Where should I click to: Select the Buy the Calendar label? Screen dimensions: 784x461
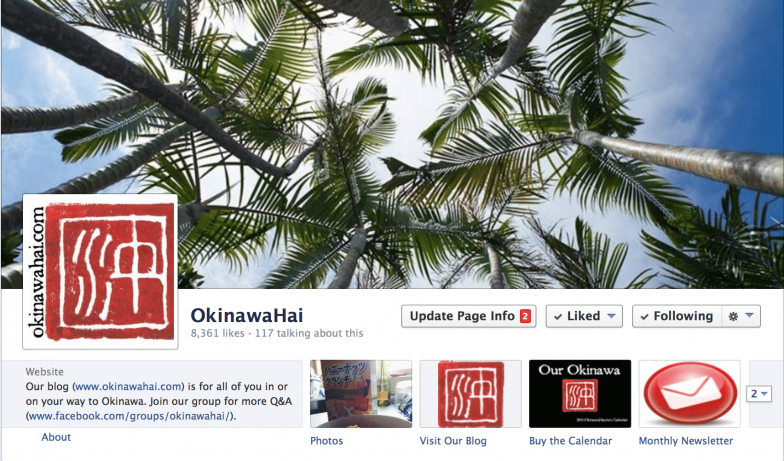570,441
